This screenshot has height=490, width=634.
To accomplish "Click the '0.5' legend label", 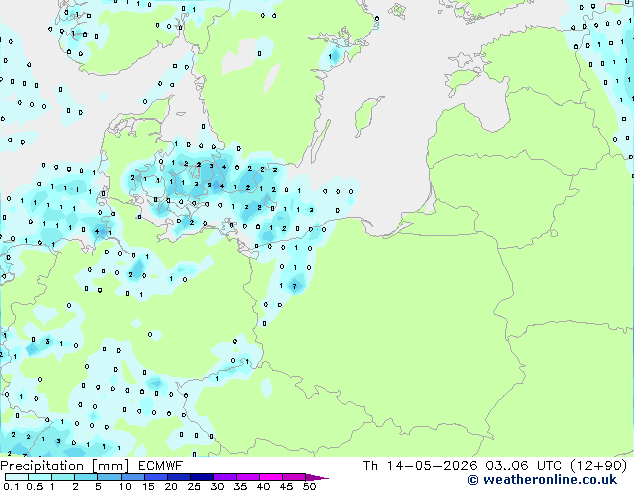I will coord(34,486).
